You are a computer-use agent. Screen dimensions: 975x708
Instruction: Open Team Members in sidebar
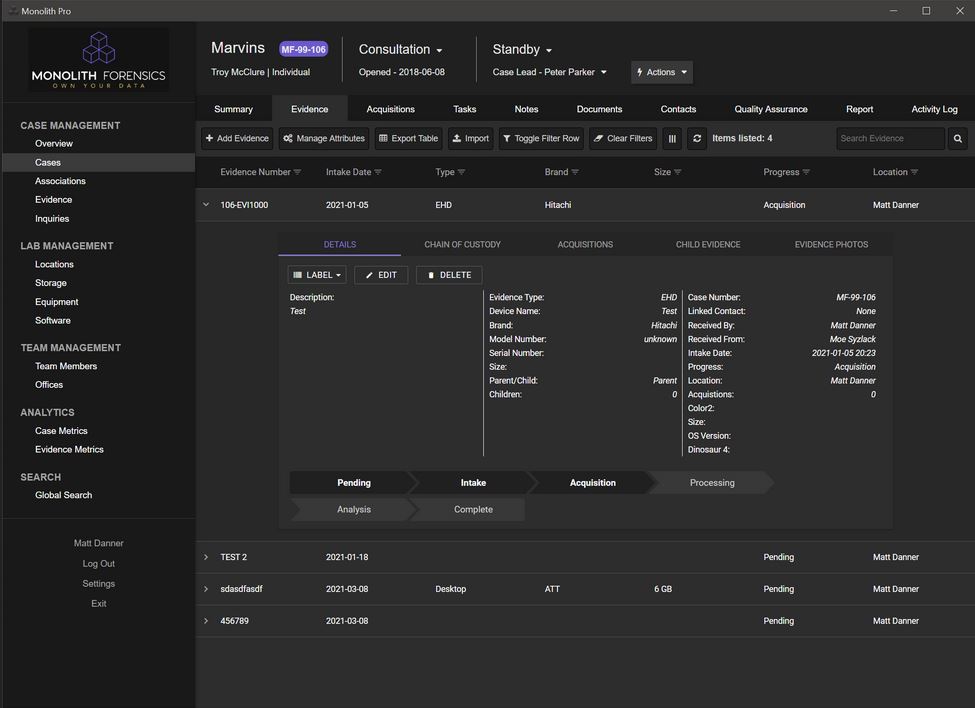coord(66,366)
